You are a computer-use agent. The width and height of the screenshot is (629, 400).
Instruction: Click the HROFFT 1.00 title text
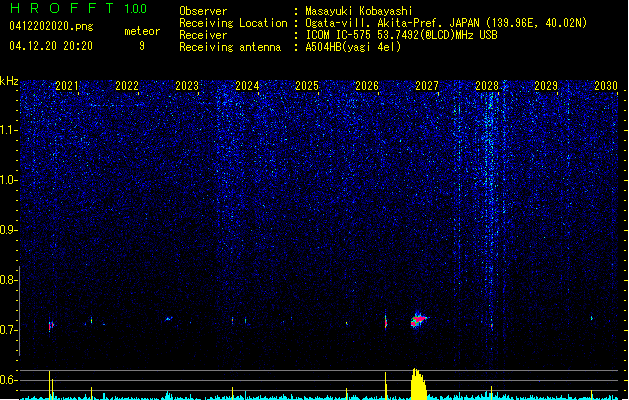(x=79, y=8)
